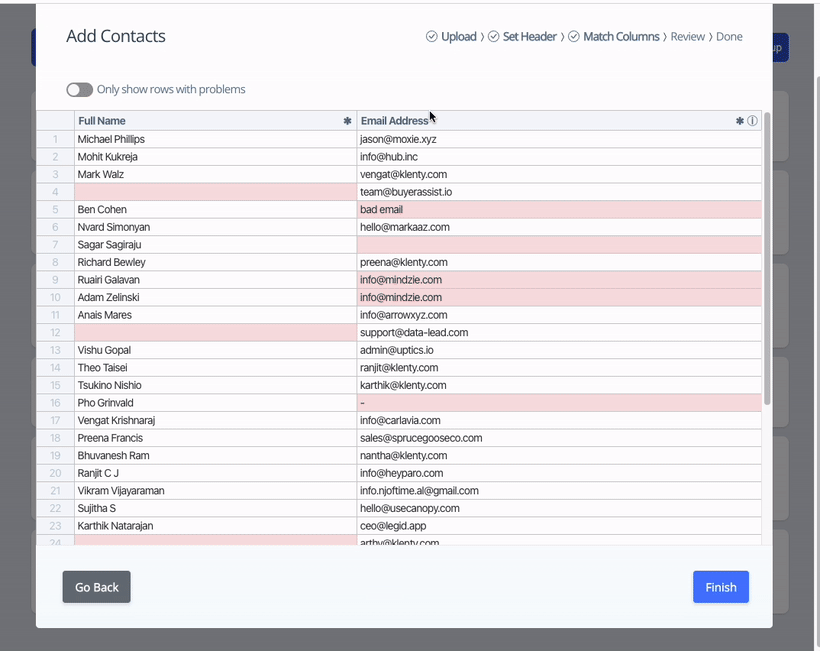Click the Finish button
The width and height of the screenshot is (820, 651).
[720, 587]
